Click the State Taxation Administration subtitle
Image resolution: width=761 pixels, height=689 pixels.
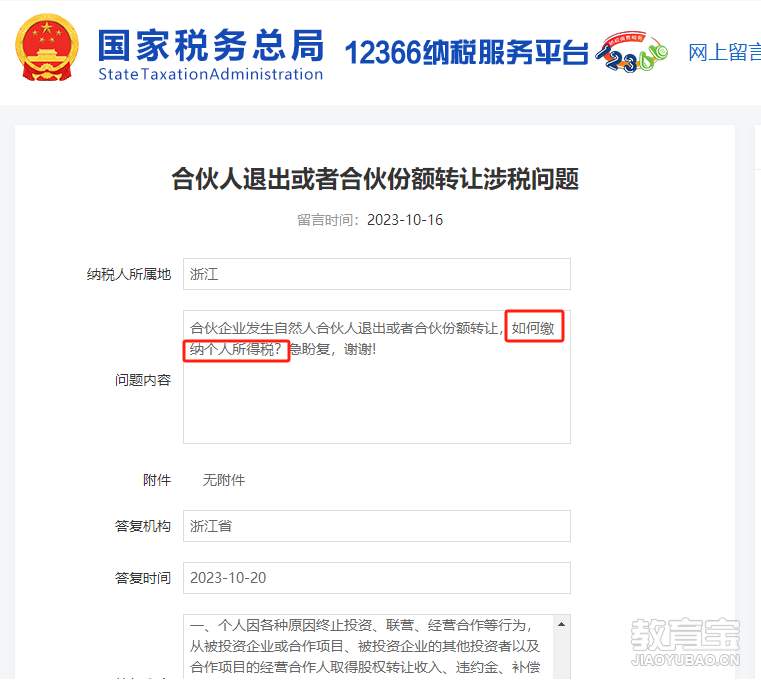tap(211, 74)
